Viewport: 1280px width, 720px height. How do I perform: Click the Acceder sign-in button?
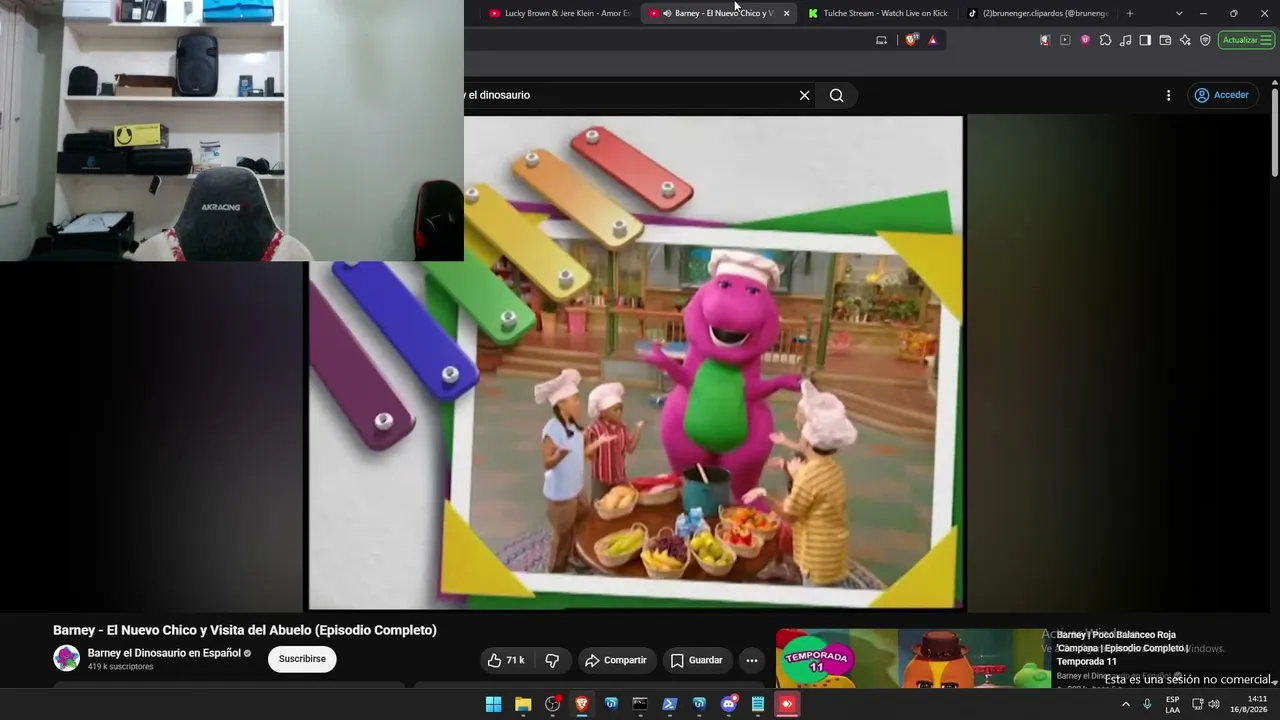pos(1223,95)
